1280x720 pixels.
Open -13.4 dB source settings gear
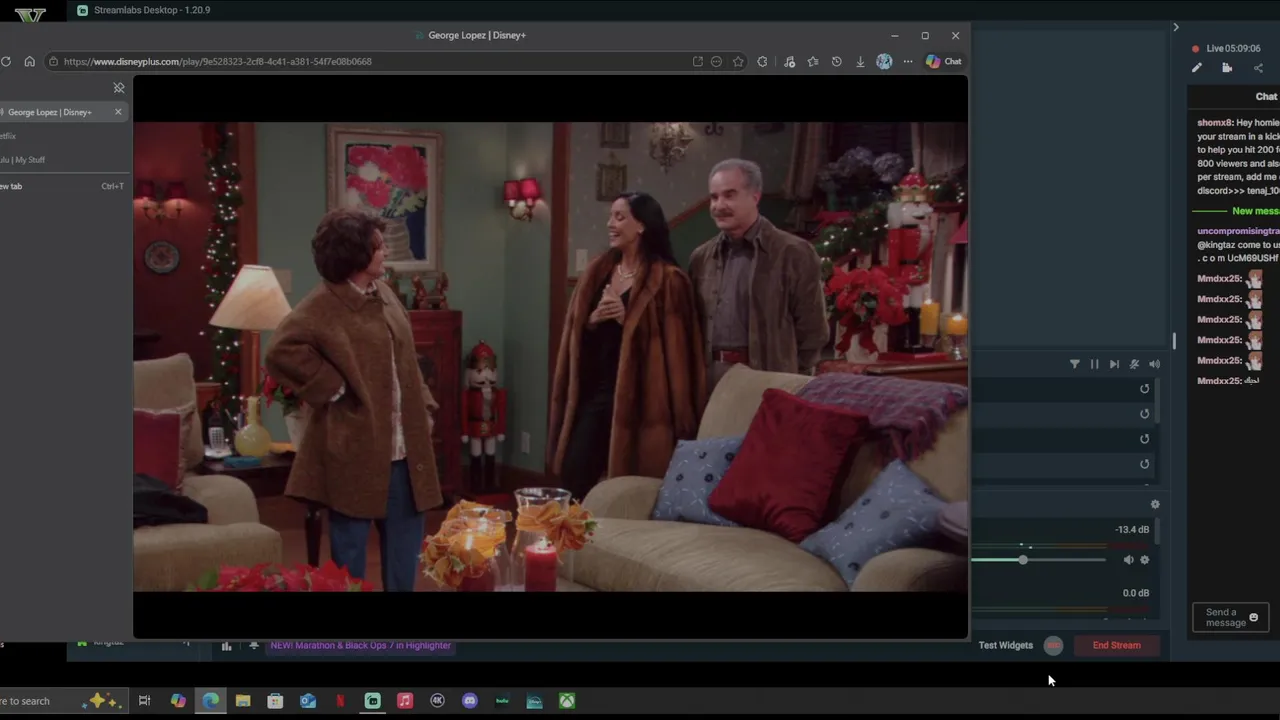tap(1145, 560)
